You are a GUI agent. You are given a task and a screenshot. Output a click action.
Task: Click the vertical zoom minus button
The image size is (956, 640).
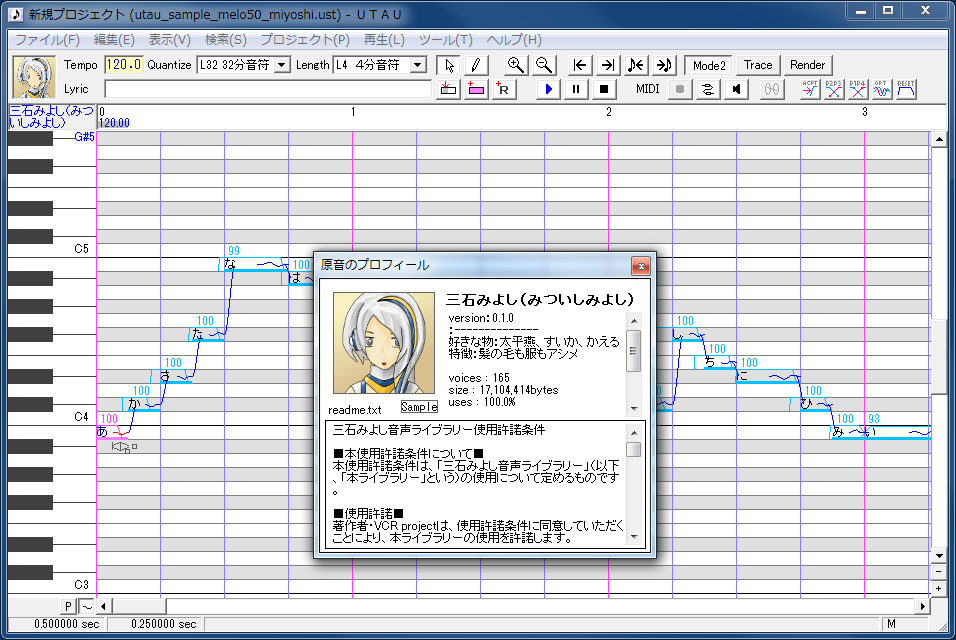(938, 572)
